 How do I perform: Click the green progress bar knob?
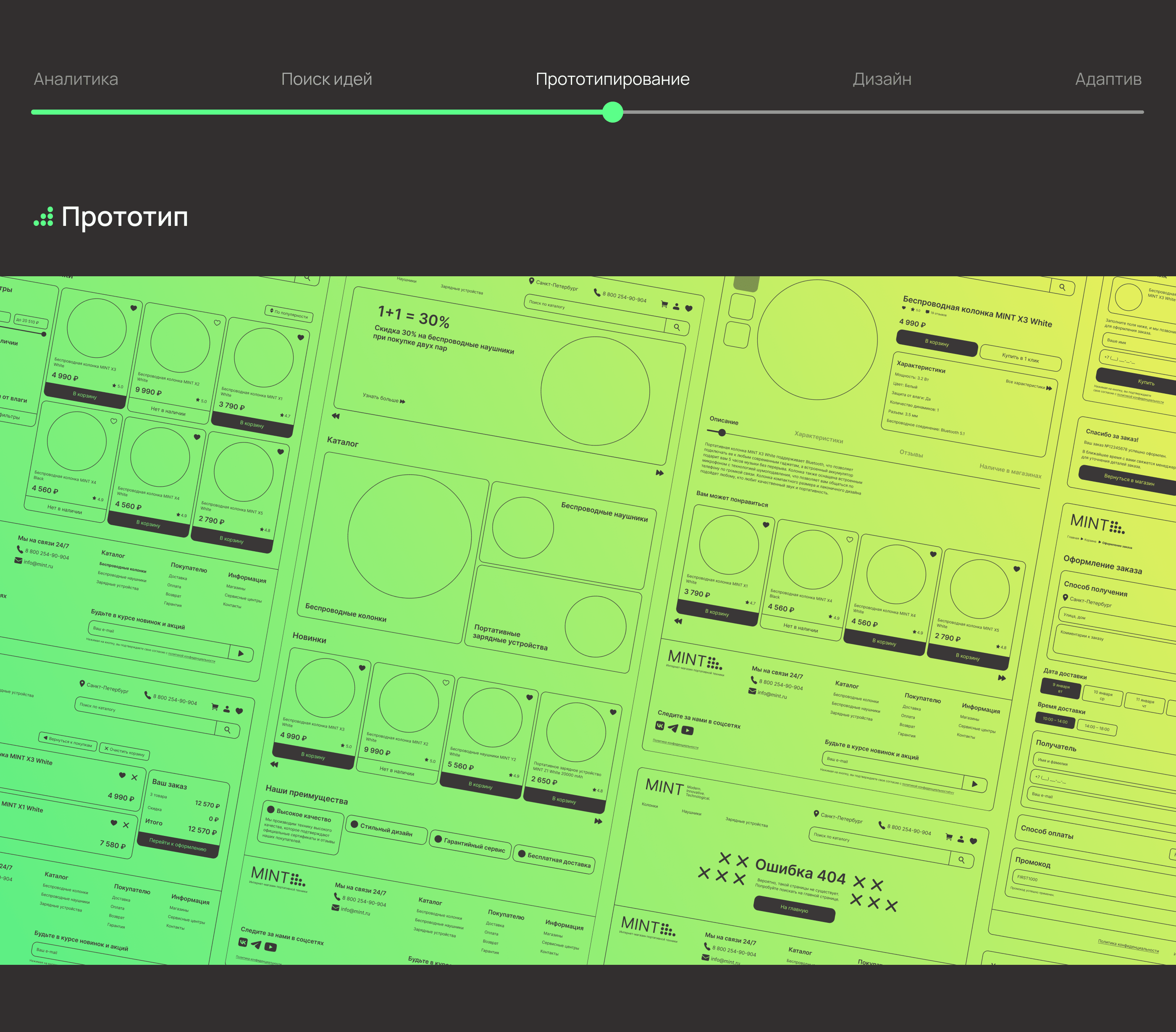(x=613, y=112)
